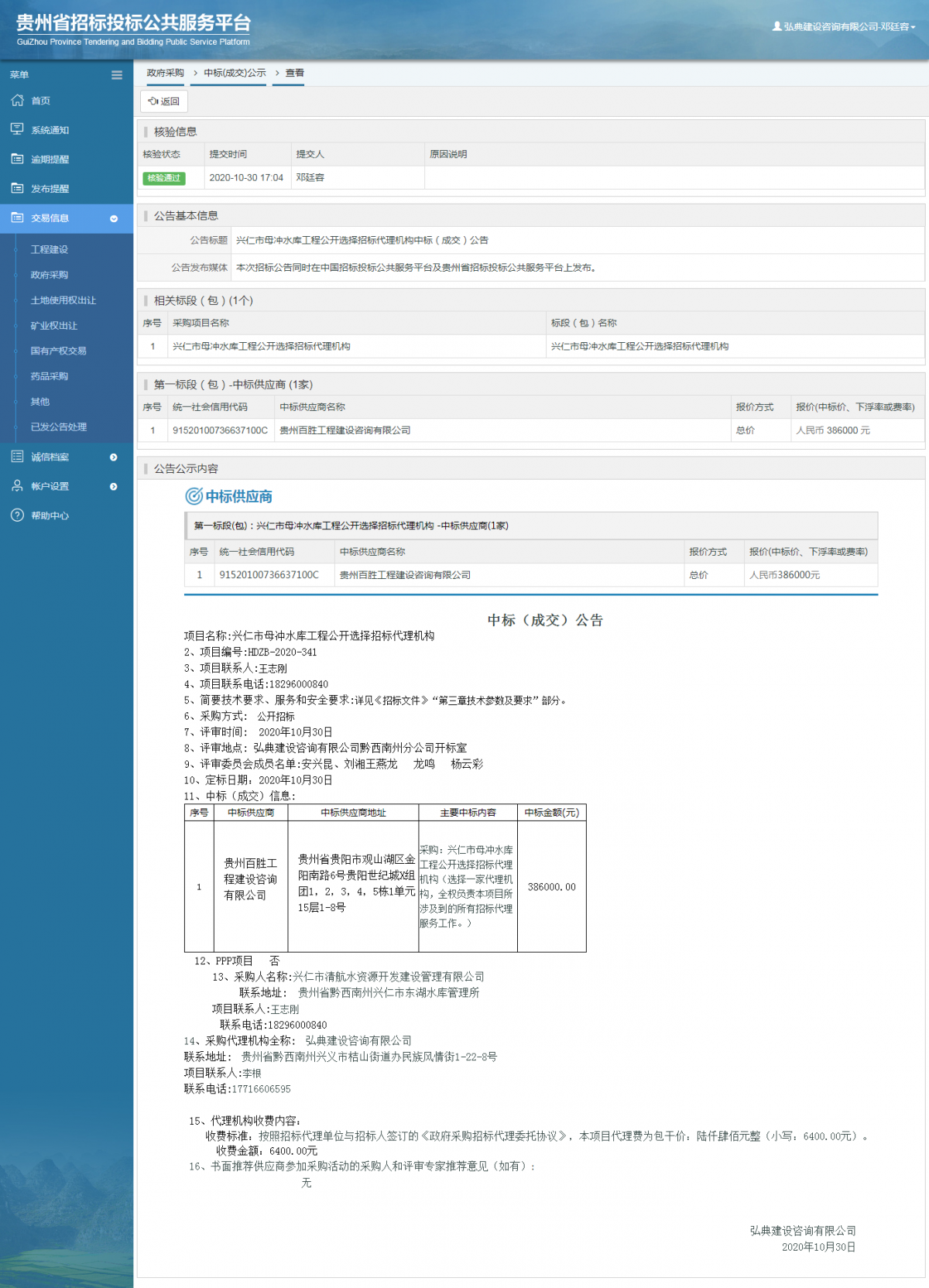929x1288 pixels.
Task: Click 查看 breadcrumb item
Action: (295, 73)
